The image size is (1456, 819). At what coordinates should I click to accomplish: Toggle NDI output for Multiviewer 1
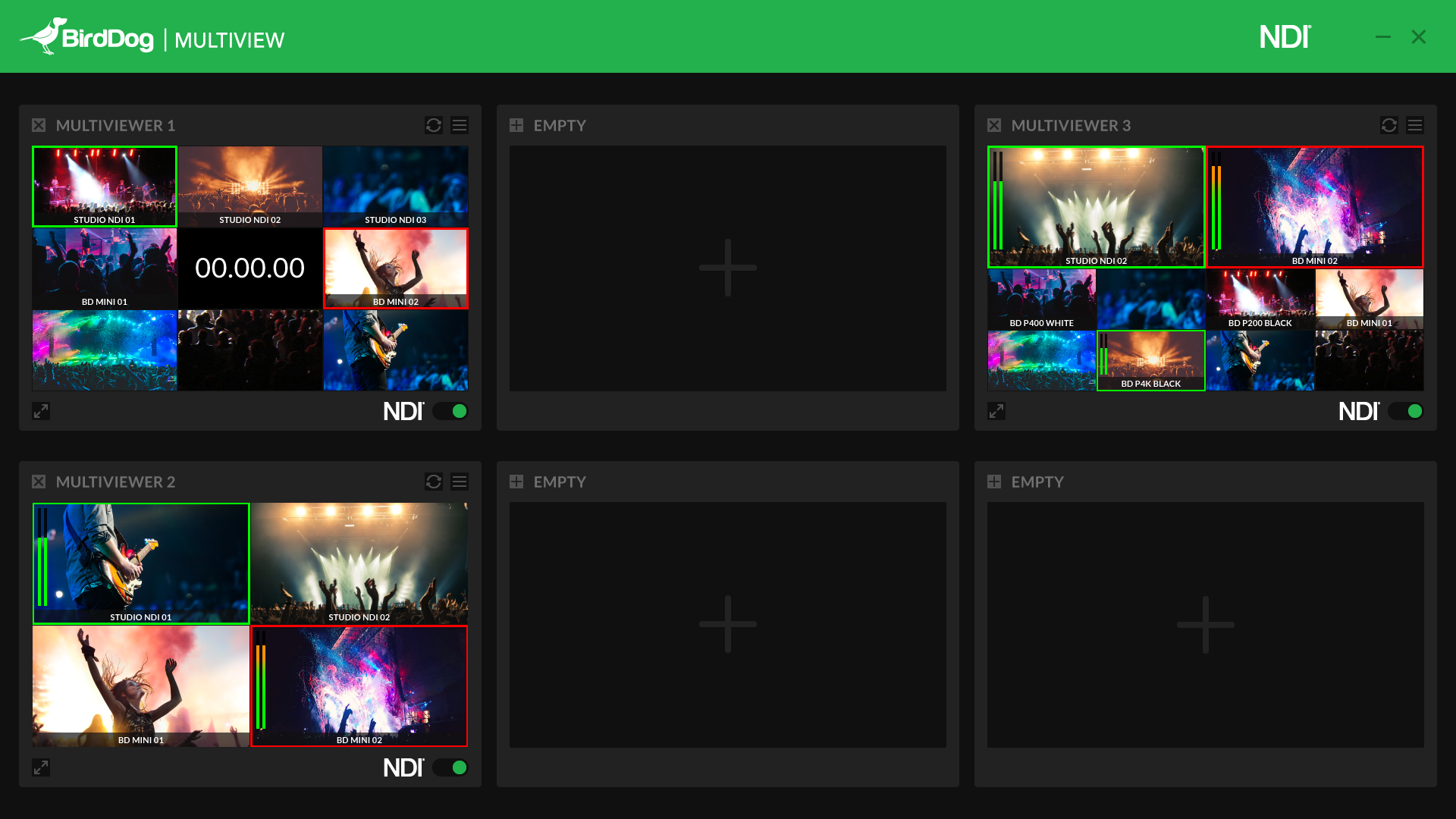point(450,411)
